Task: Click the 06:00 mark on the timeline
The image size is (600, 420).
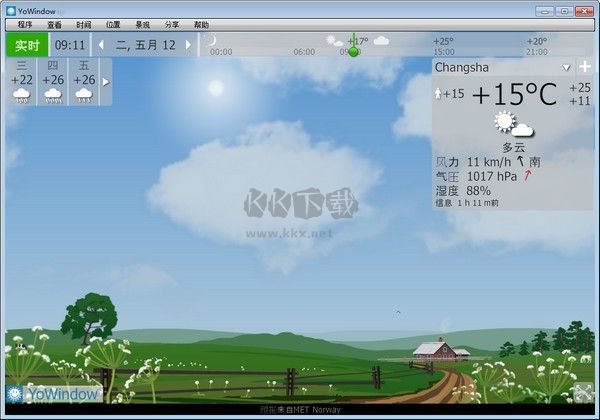Action: click(304, 52)
